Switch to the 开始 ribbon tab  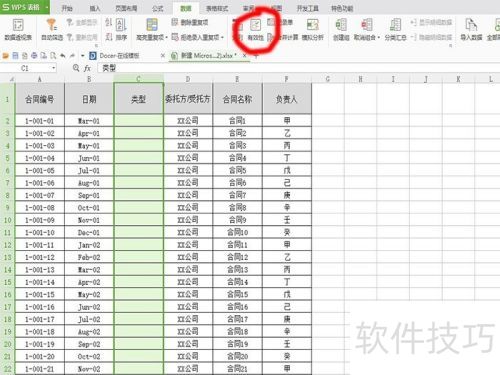pyautogui.click(x=67, y=8)
